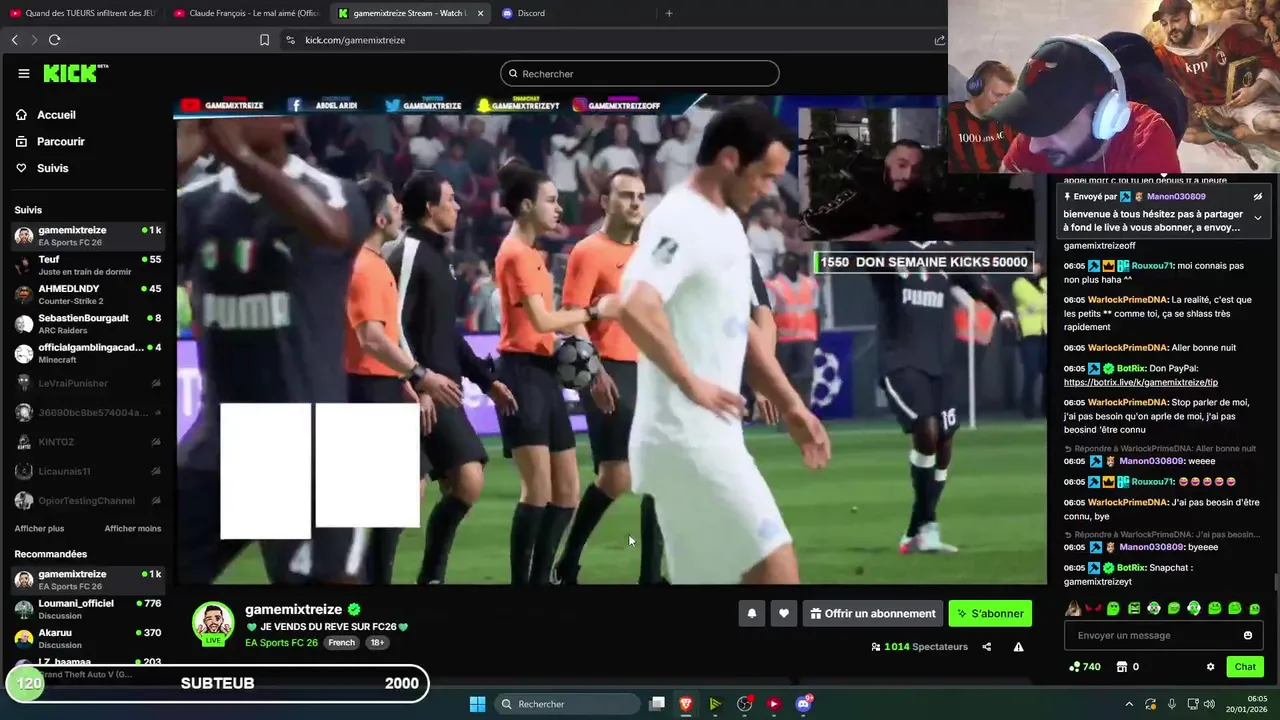Open Teuf channel in followed list
This screenshot has width=1280, height=720.
point(88,266)
